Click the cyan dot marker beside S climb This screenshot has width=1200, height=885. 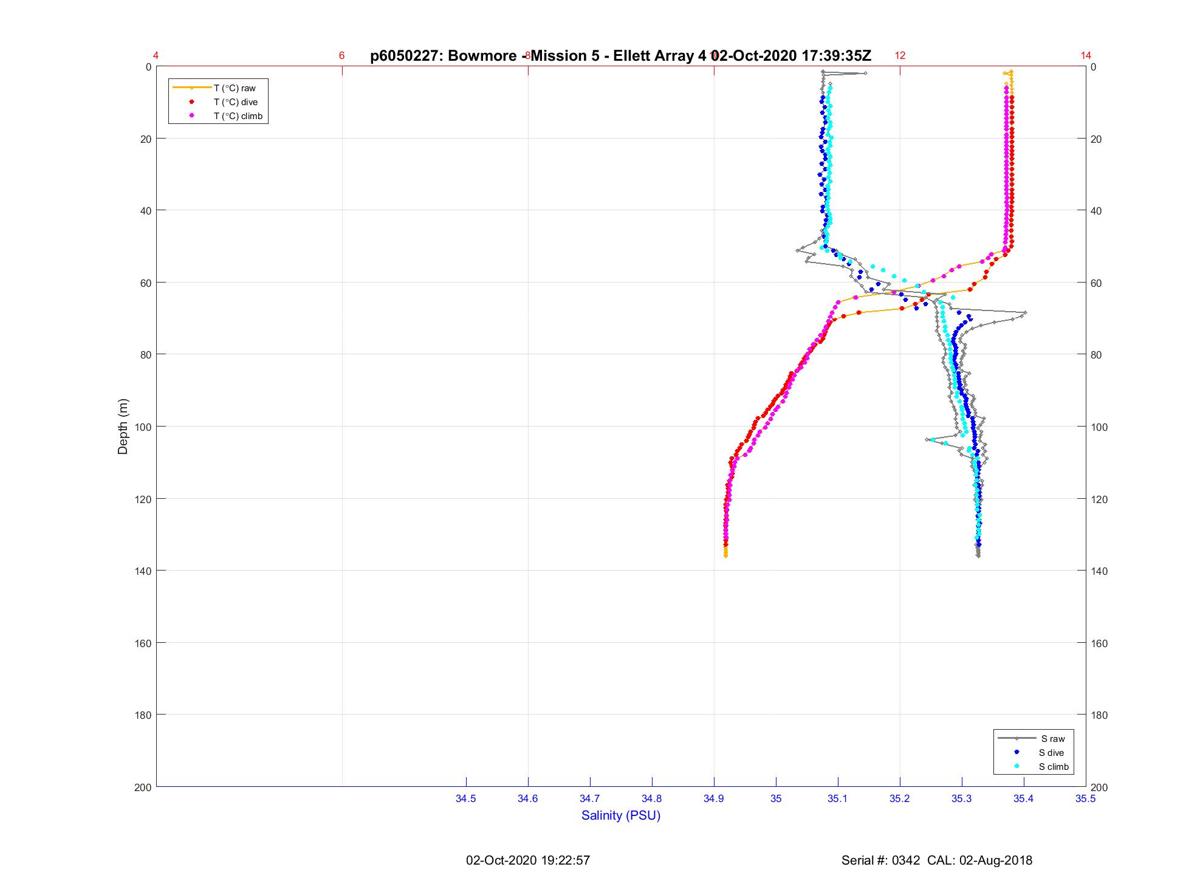pyautogui.click(x=1016, y=766)
